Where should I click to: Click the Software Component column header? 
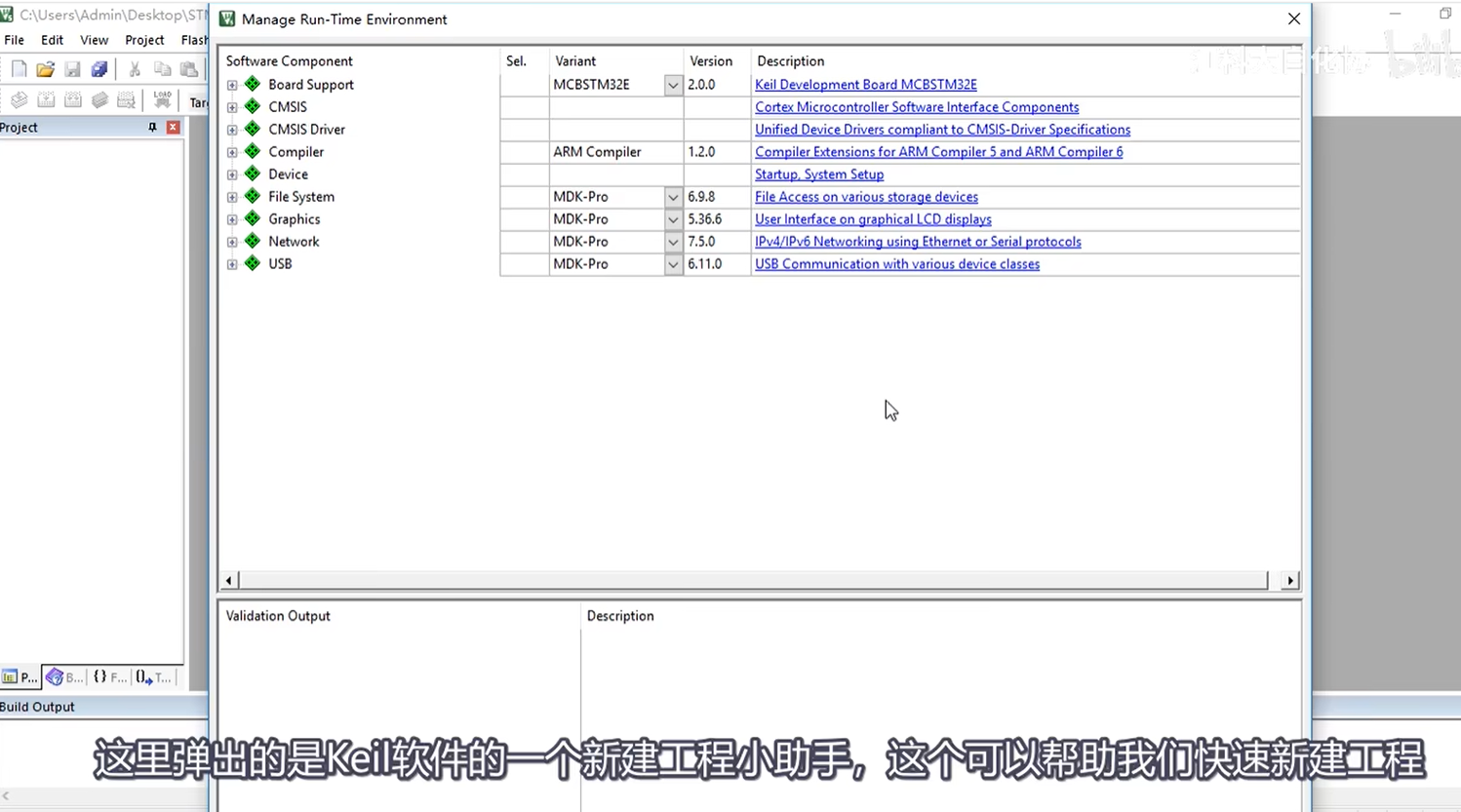click(x=290, y=60)
